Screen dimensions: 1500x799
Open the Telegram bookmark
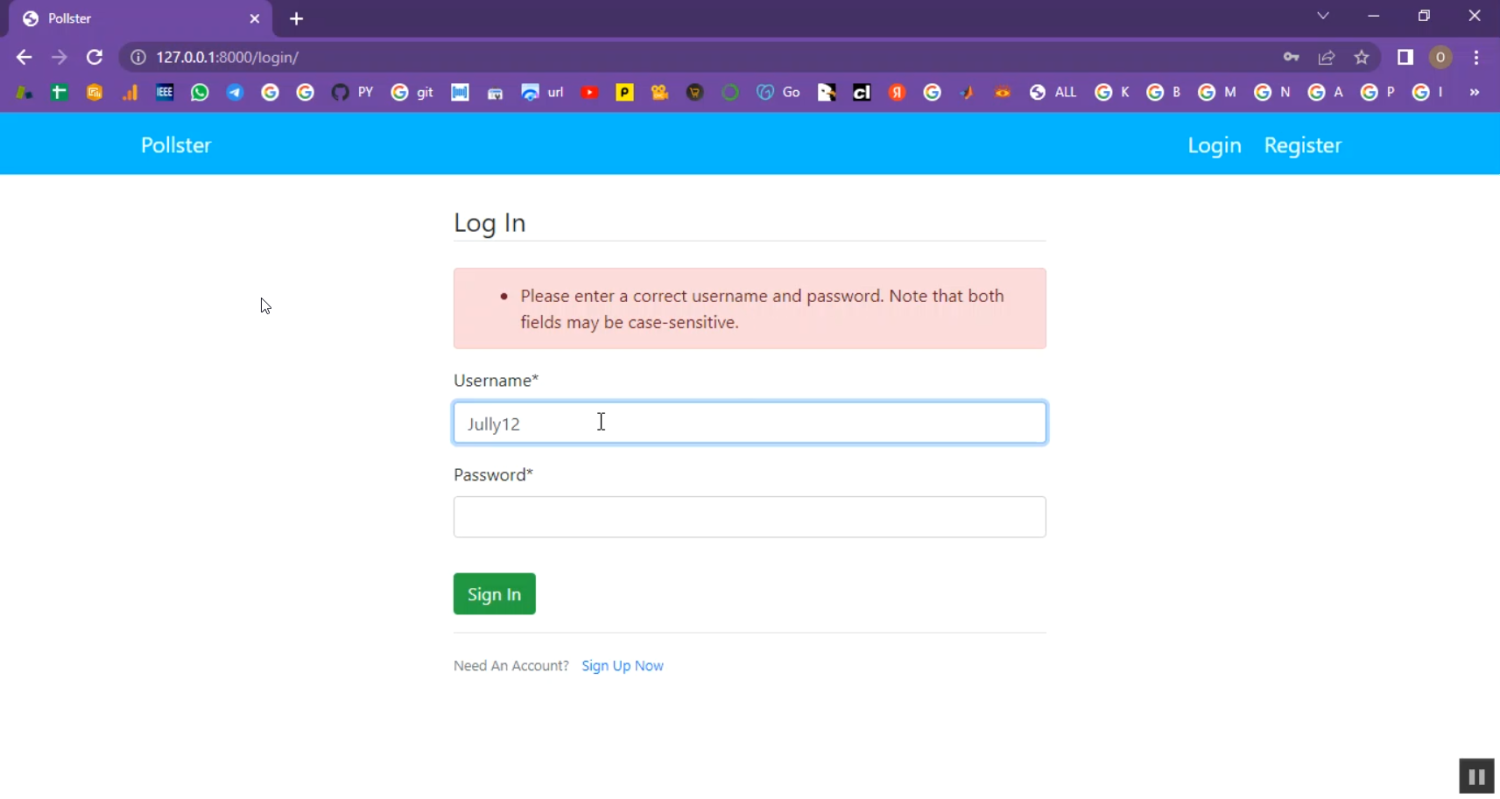pyautogui.click(x=235, y=92)
